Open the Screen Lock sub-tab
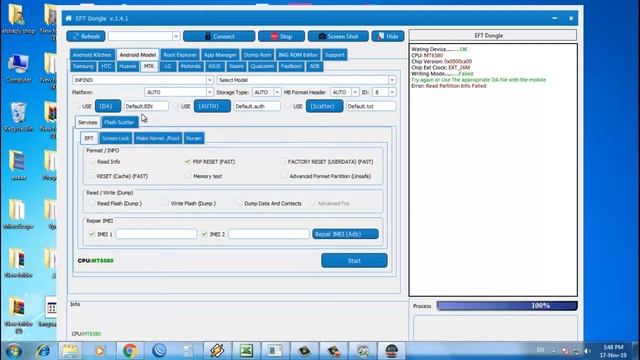Screen dimensions: 640x360 click(116, 138)
